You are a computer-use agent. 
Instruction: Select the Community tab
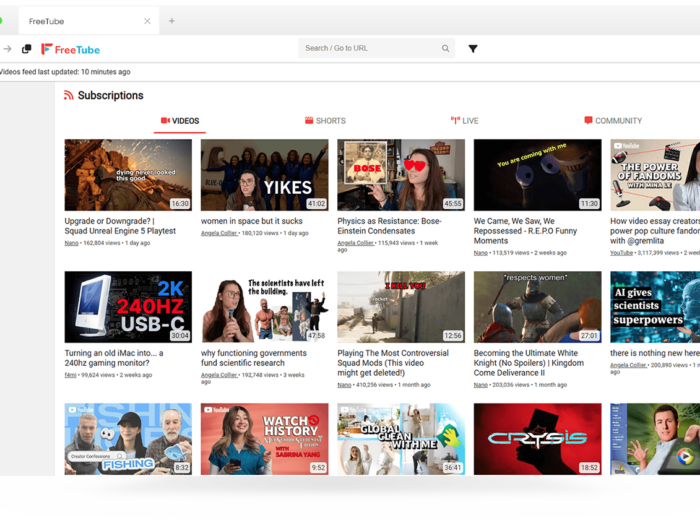[612, 121]
